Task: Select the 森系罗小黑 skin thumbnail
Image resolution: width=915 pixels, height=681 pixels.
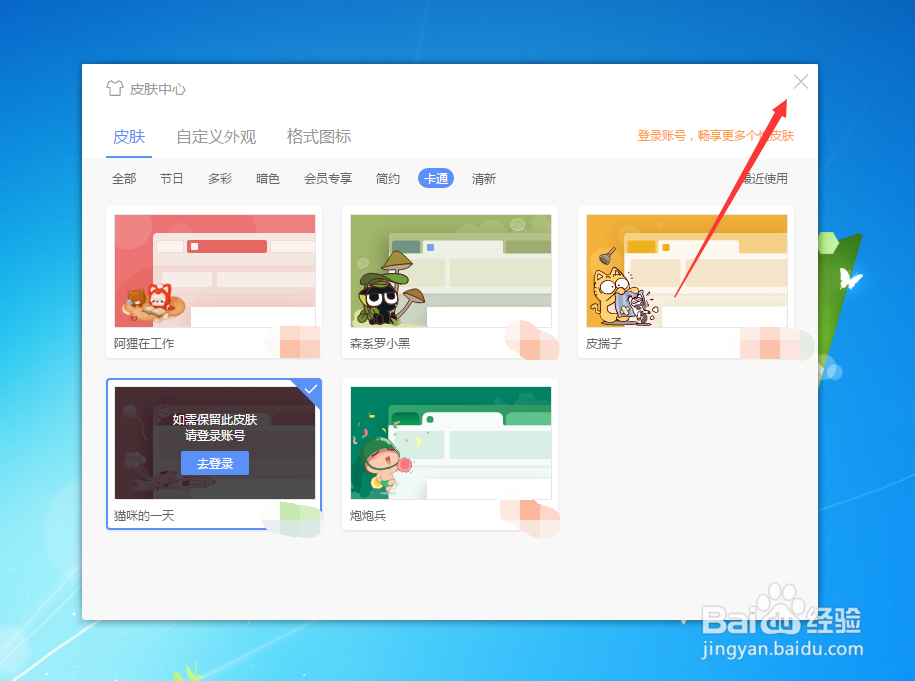Action: tap(450, 271)
